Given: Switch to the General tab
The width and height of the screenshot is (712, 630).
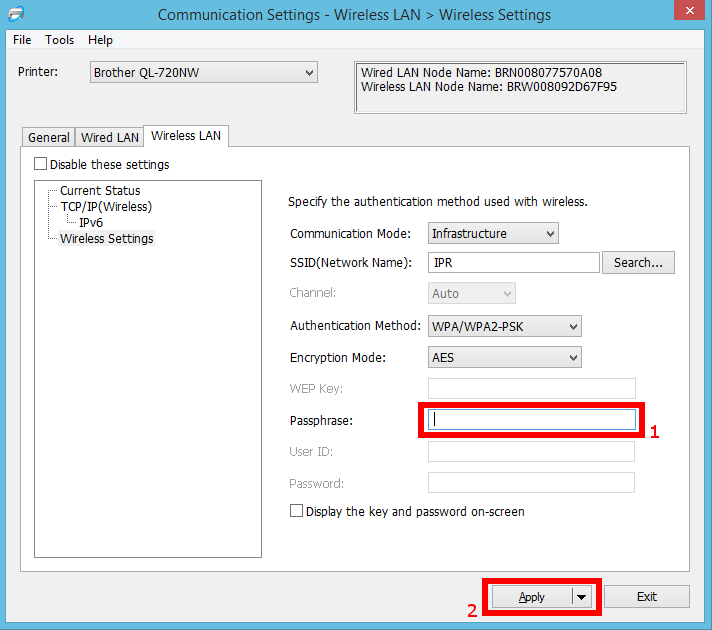Looking at the screenshot, I should (x=48, y=137).
